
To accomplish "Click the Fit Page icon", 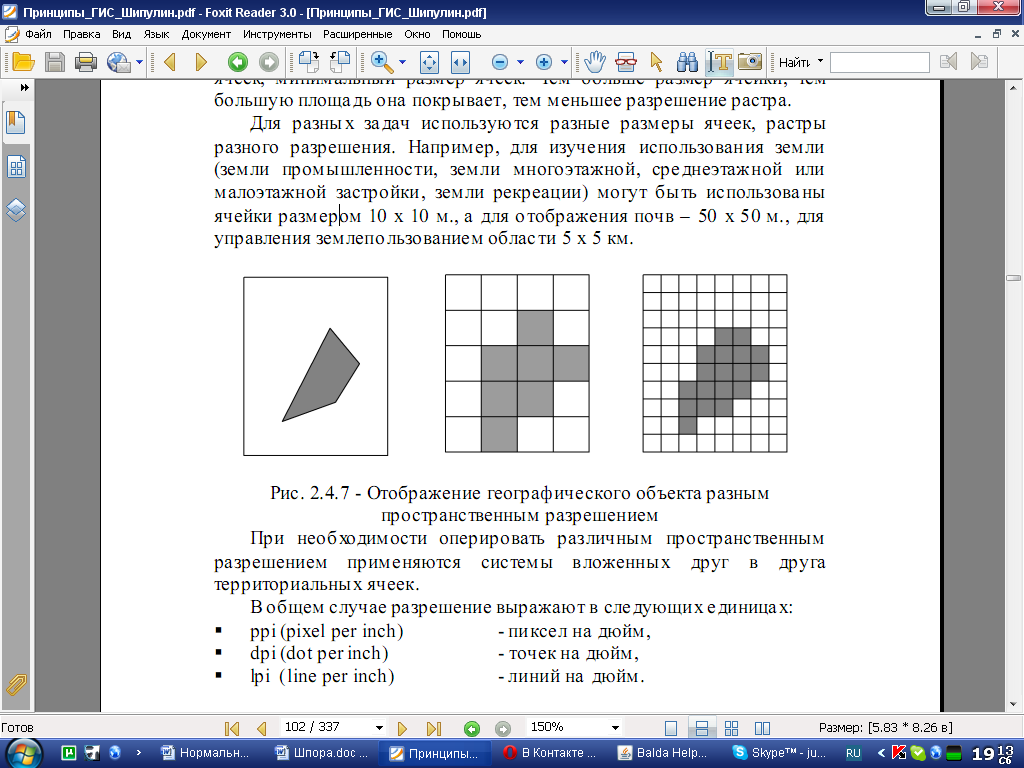I will point(429,63).
